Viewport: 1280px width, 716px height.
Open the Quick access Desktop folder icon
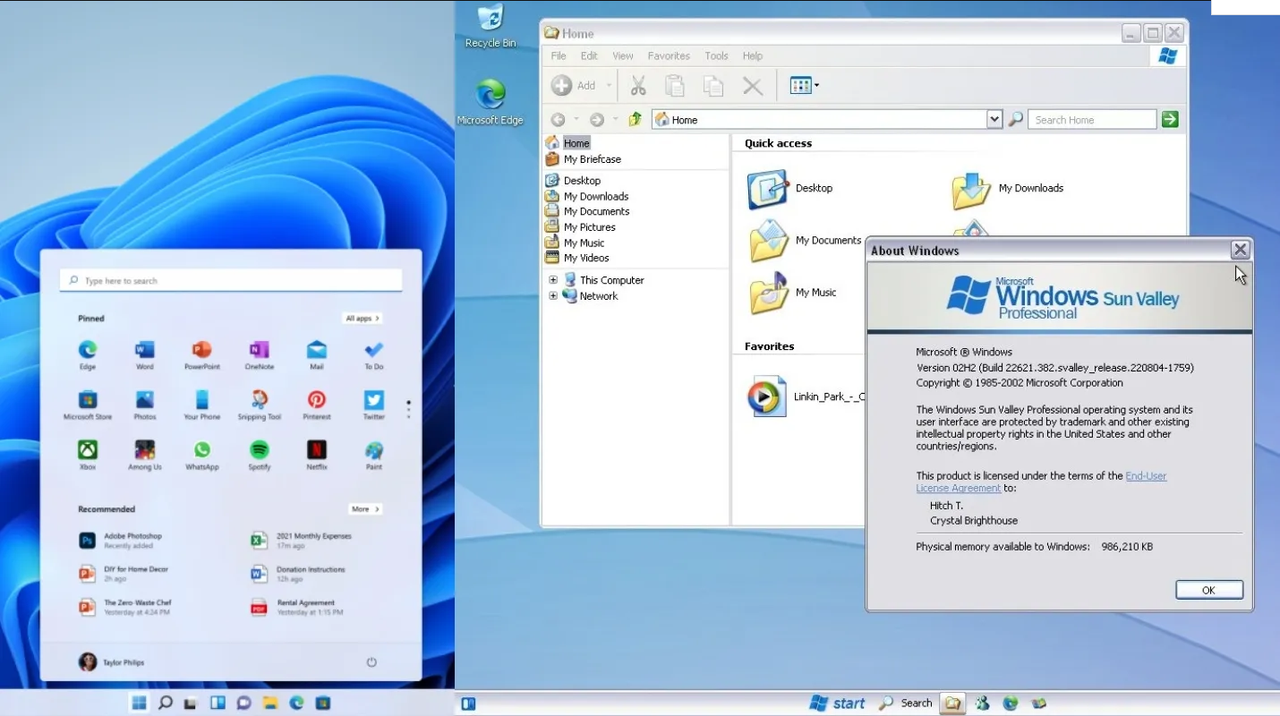point(768,189)
